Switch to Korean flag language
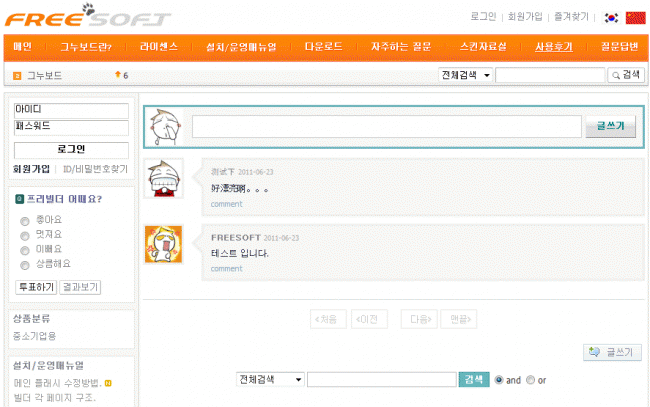 (x=611, y=17)
